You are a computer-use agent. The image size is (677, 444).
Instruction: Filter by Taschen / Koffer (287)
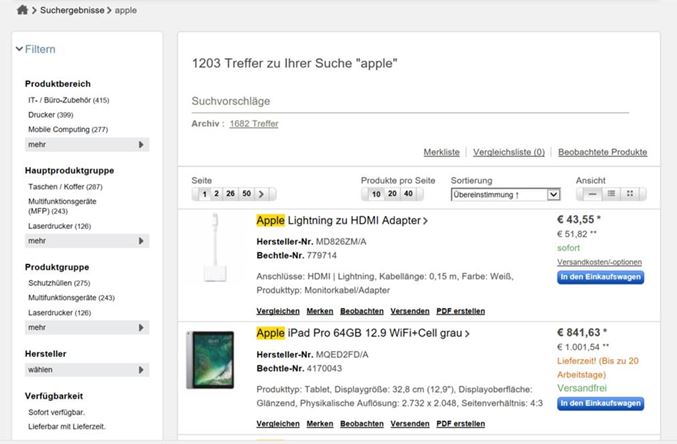[x=65, y=187]
